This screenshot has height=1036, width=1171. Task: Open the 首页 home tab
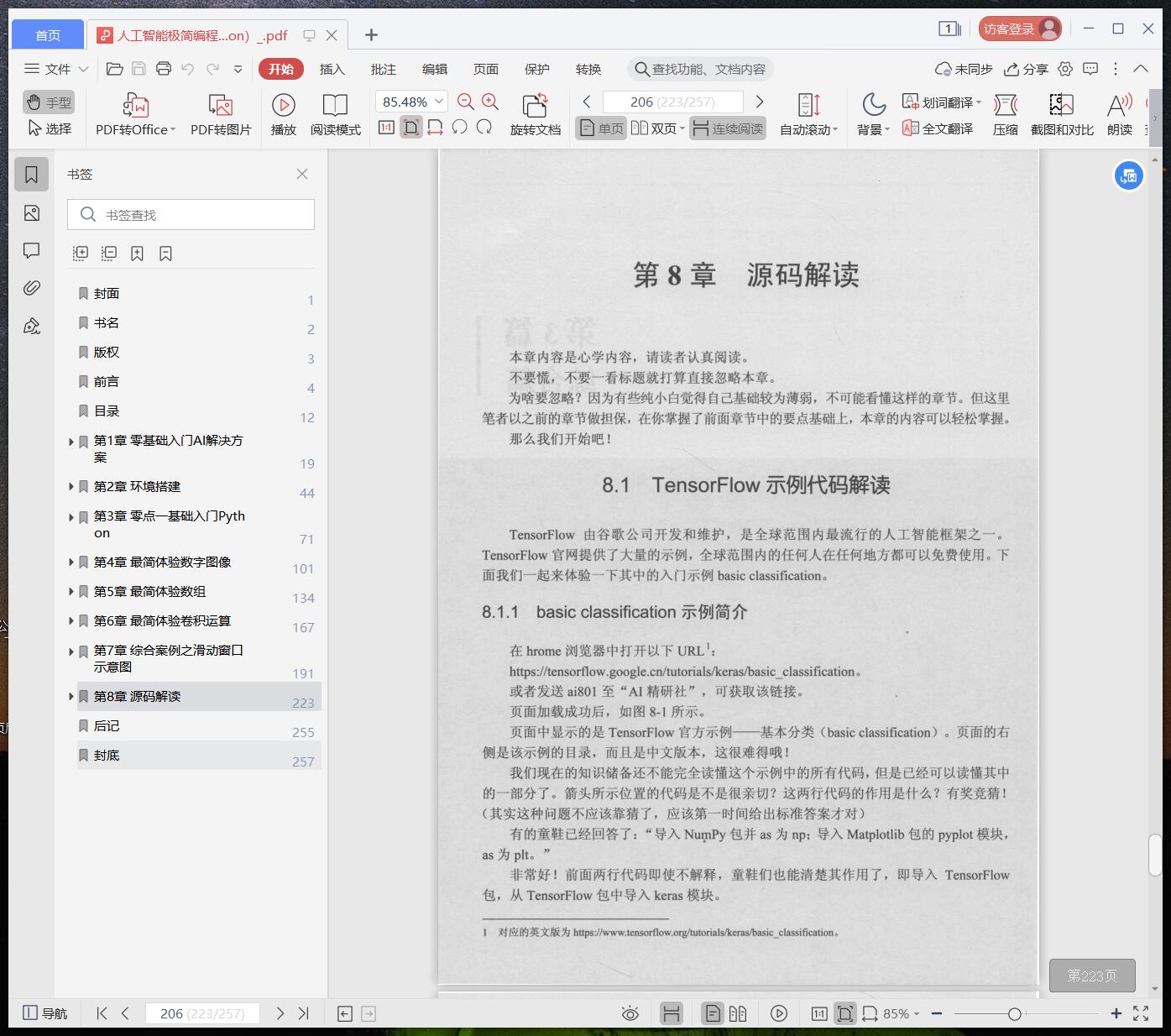click(48, 35)
